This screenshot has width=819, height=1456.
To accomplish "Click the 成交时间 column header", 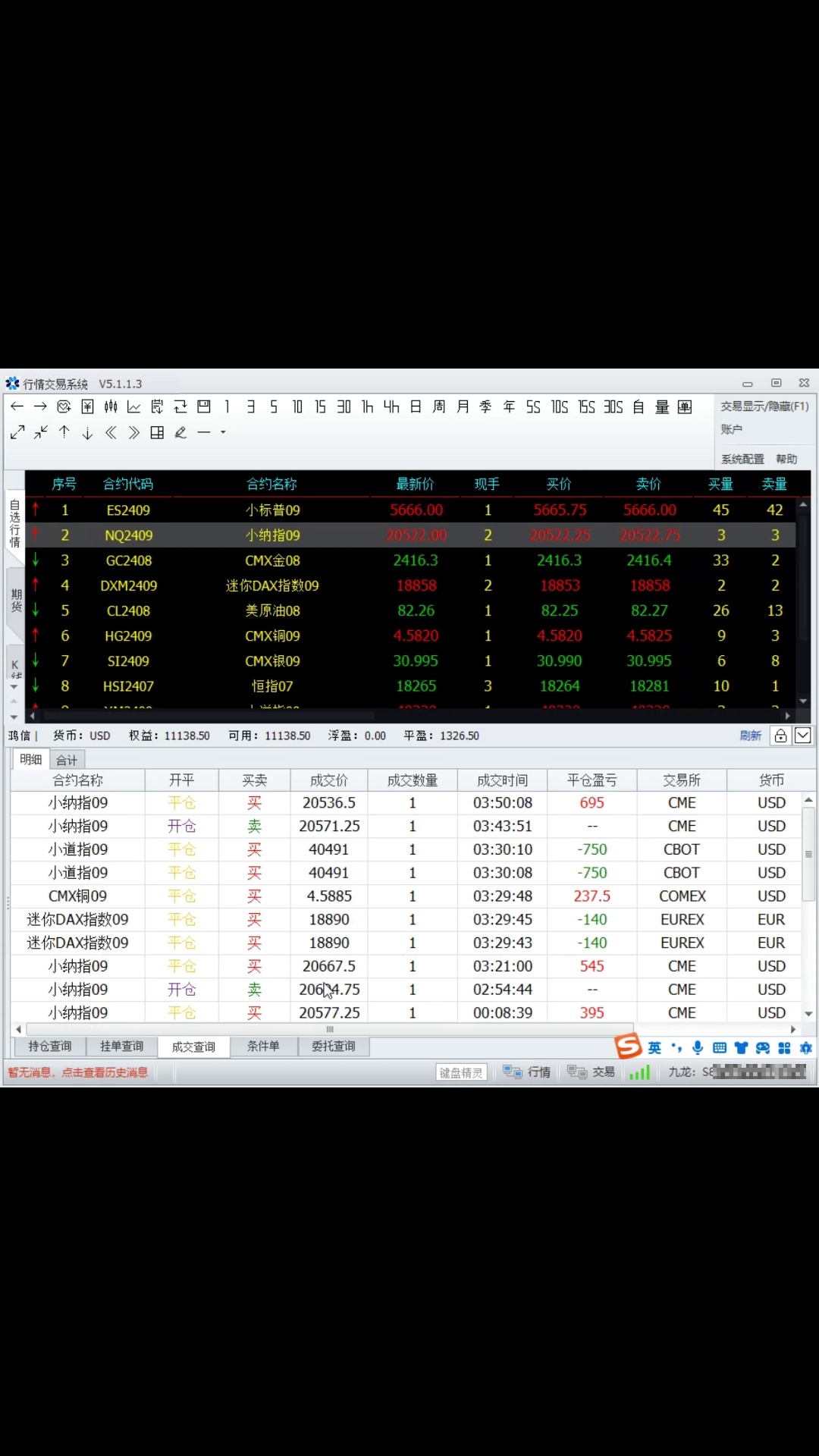I will tap(503, 780).
